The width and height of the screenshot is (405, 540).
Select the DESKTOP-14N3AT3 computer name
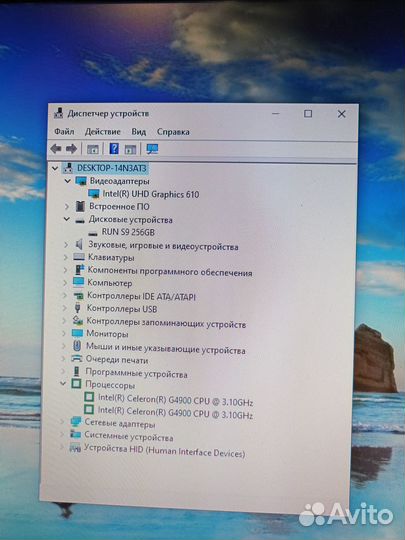click(x=112, y=168)
